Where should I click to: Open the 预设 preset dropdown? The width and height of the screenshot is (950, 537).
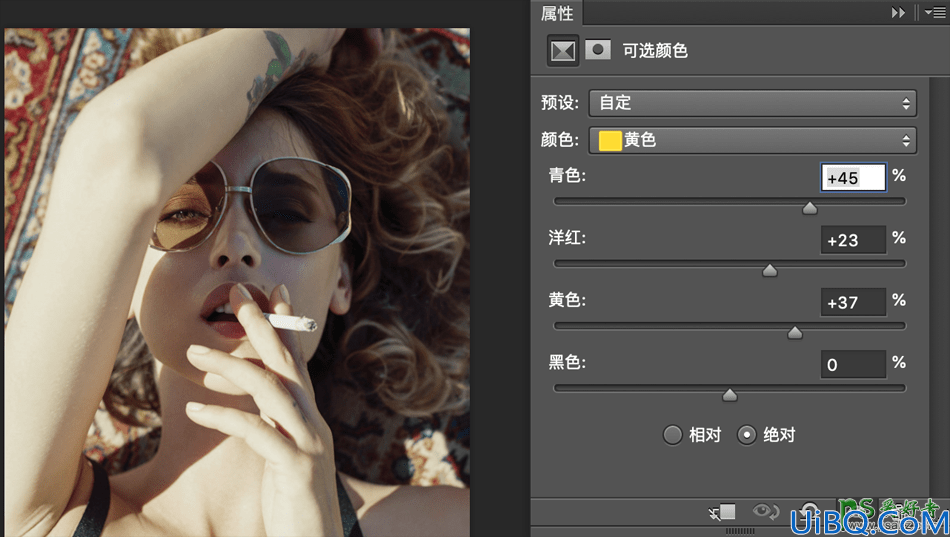pos(752,103)
